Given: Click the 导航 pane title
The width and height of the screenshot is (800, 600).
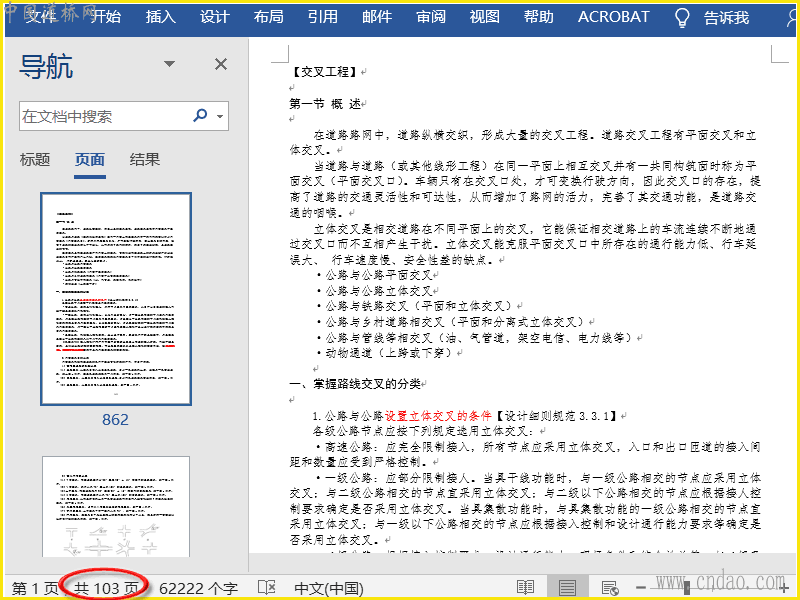Looking at the screenshot, I should (x=46, y=66).
